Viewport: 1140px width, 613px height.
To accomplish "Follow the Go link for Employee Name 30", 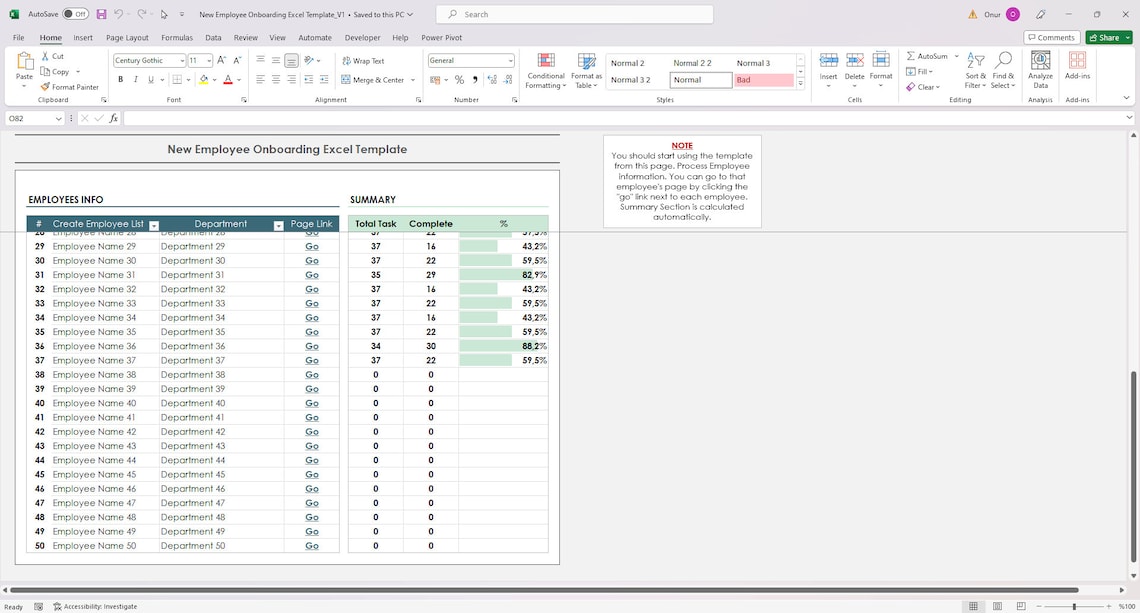I will click(x=311, y=260).
